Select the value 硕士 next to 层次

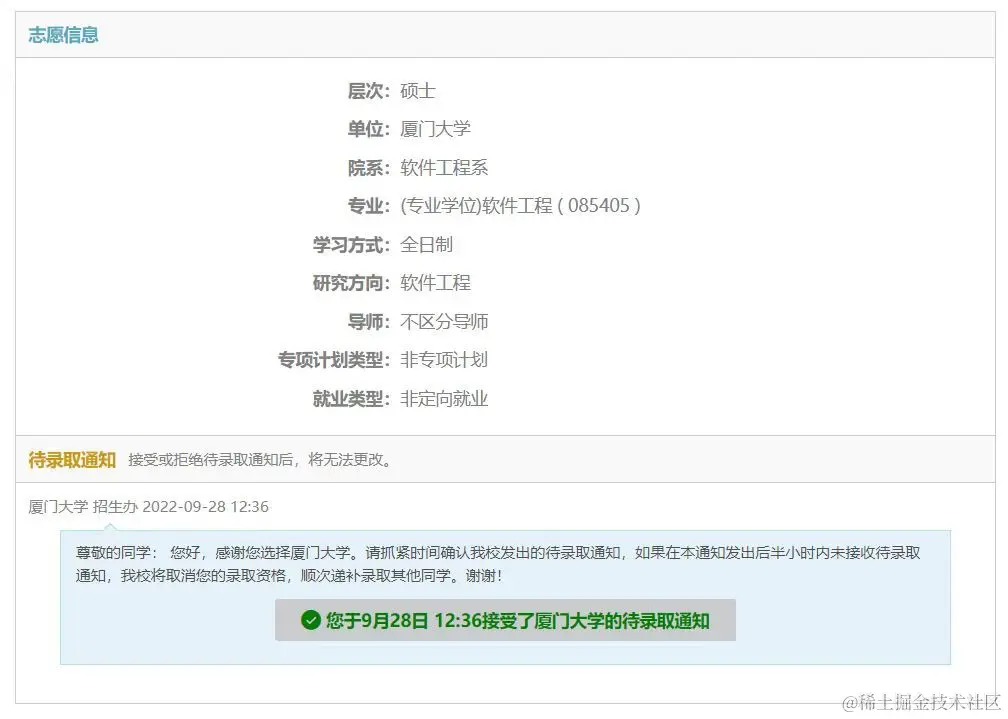point(418,91)
